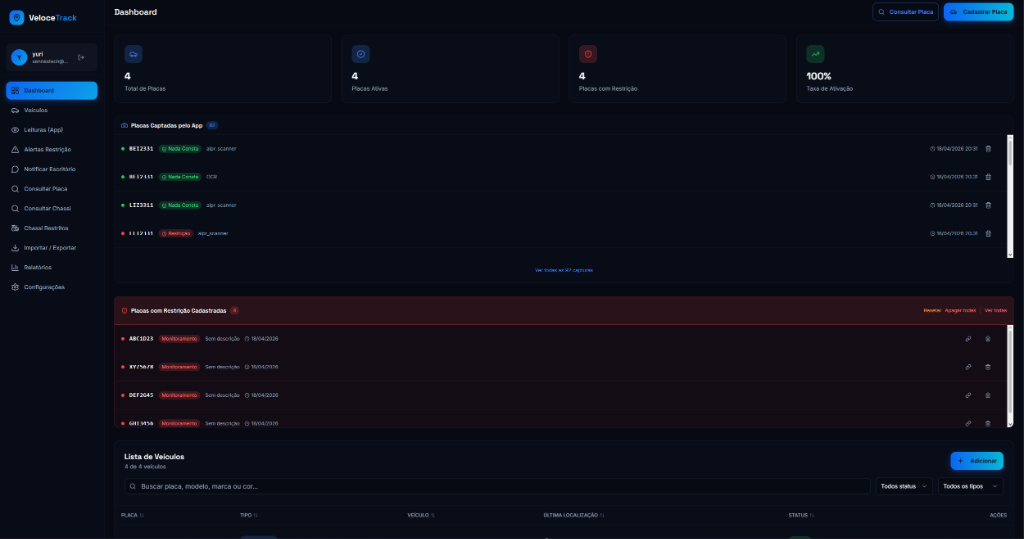1024x539 pixels.
Task: Sort by ÚLTIMA LOCALIZAÇÃO column
Action: (x=573, y=515)
